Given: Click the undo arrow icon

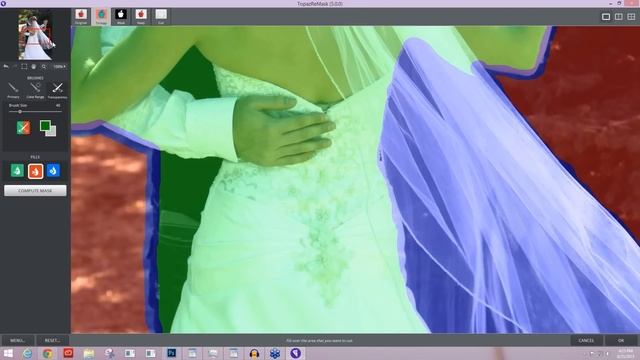Looking at the screenshot, I should click(6, 67).
